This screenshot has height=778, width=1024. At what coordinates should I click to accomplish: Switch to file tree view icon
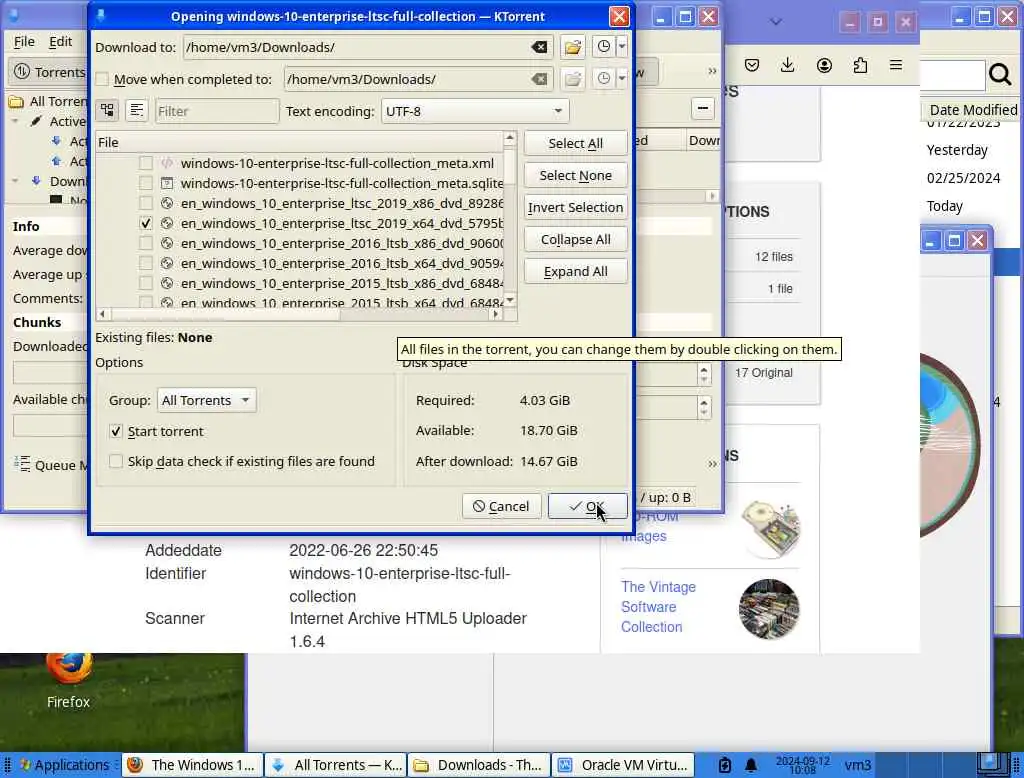[107, 110]
